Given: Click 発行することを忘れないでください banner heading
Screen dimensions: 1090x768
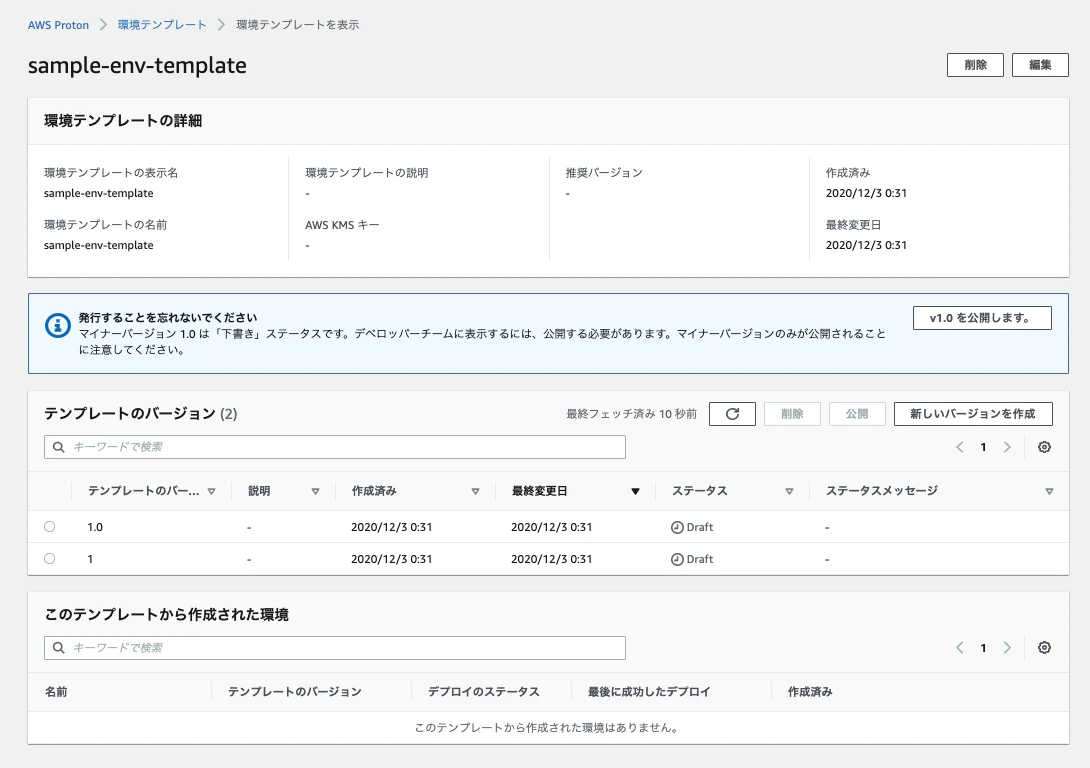Looking at the screenshot, I should (x=168, y=318).
